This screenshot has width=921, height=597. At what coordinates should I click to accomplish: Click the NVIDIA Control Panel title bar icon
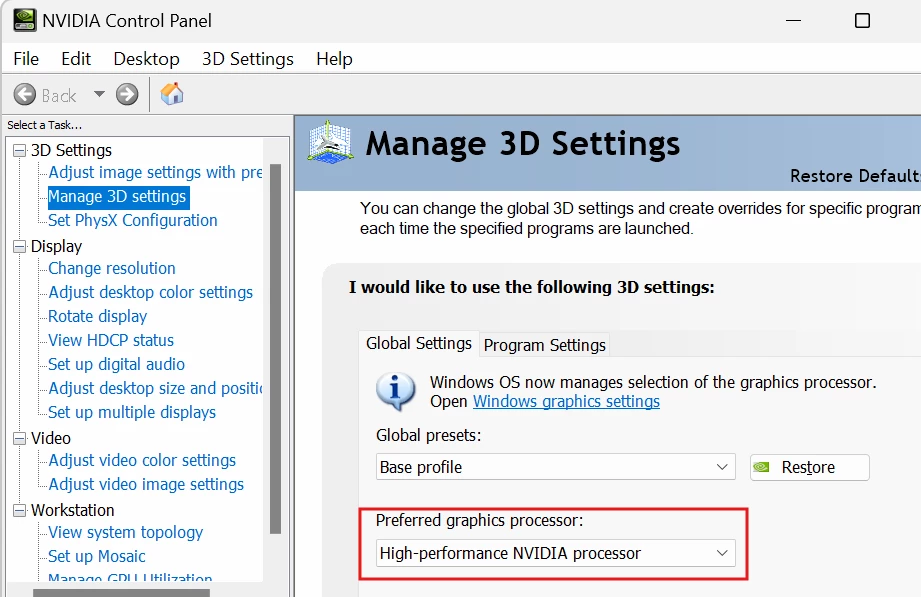click(x=25, y=20)
